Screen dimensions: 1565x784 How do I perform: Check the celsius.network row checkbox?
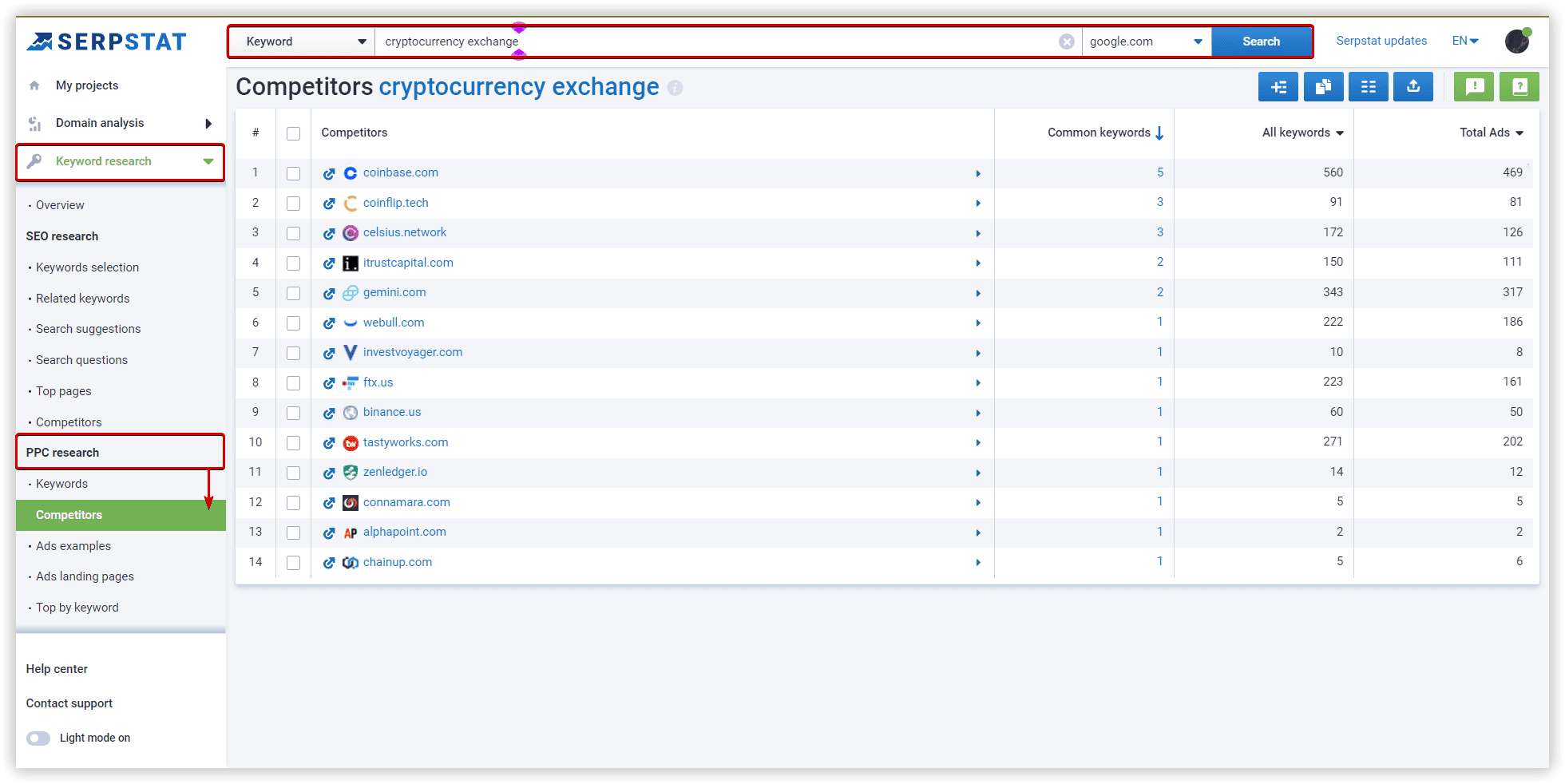[294, 233]
